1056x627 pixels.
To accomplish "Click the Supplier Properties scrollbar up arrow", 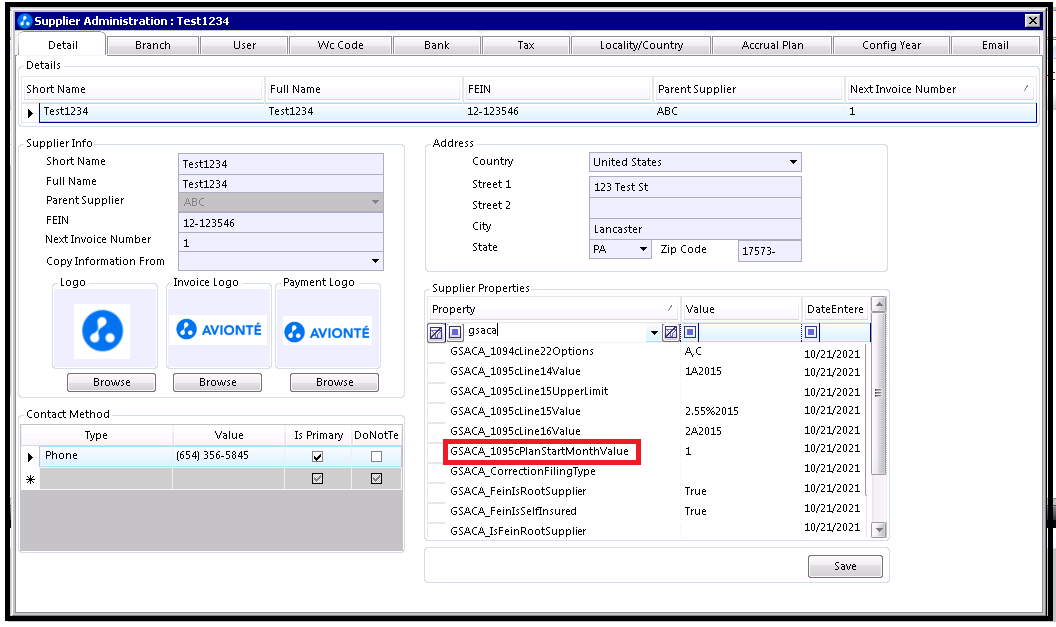I will coord(878,304).
